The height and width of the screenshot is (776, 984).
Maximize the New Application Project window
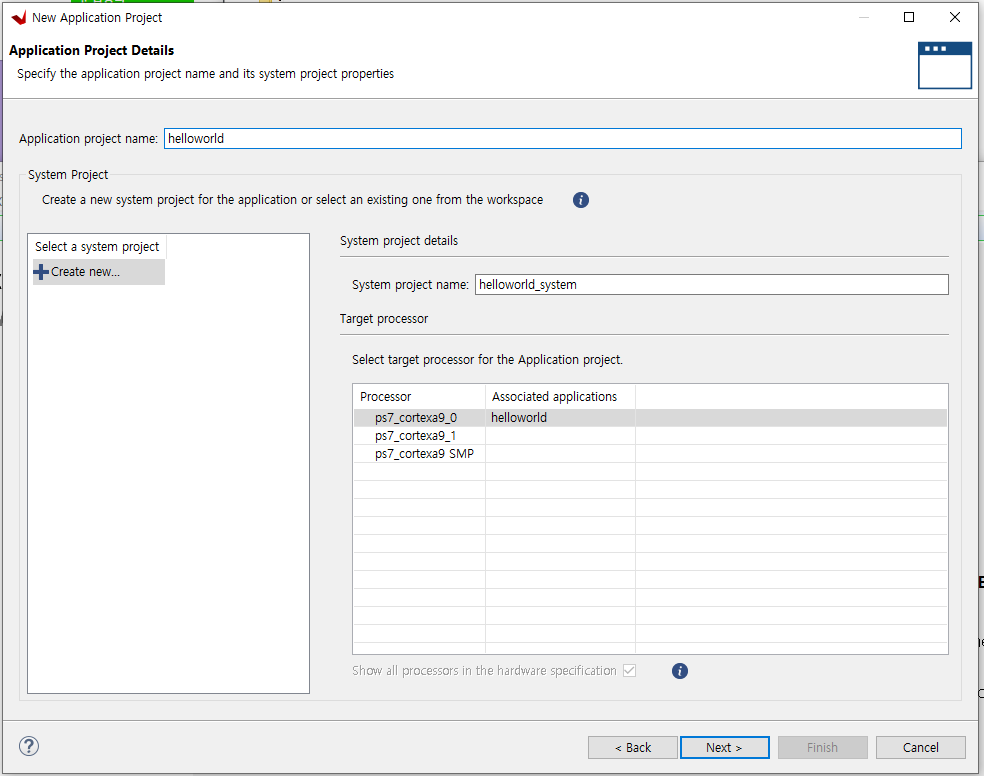tap(909, 17)
